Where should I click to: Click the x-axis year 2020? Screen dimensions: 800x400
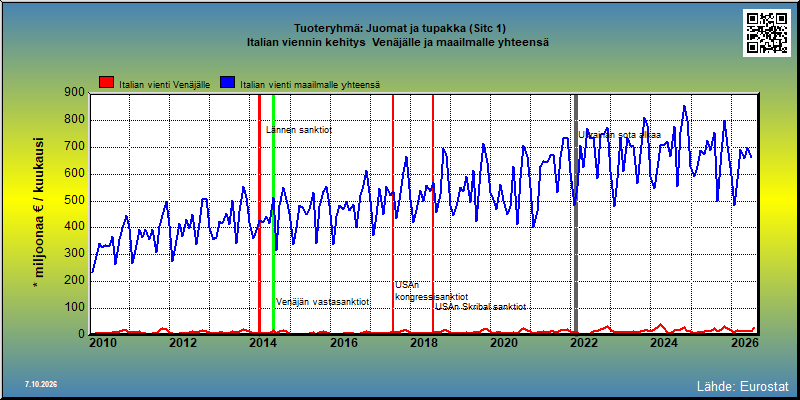point(504,343)
